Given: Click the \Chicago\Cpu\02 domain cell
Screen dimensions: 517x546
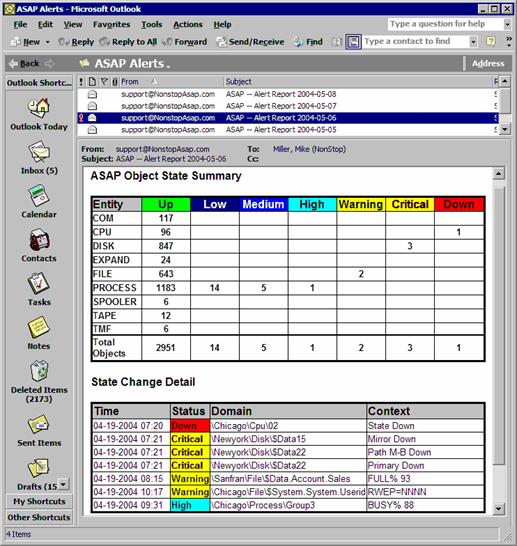Looking at the screenshot, I should tap(288, 426).
